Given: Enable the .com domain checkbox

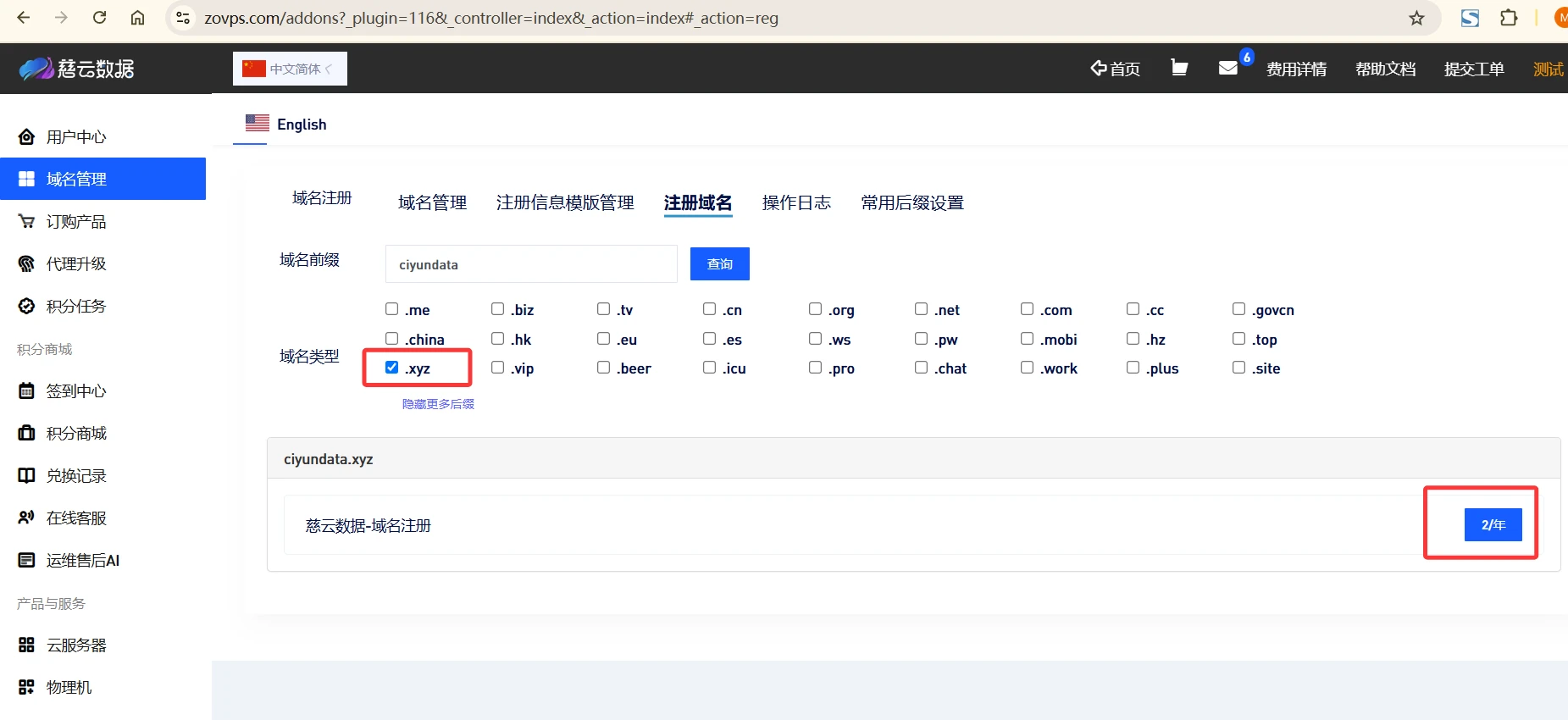Looking at the screenshot, I should pyautogui.click(x=1027, y=309).
